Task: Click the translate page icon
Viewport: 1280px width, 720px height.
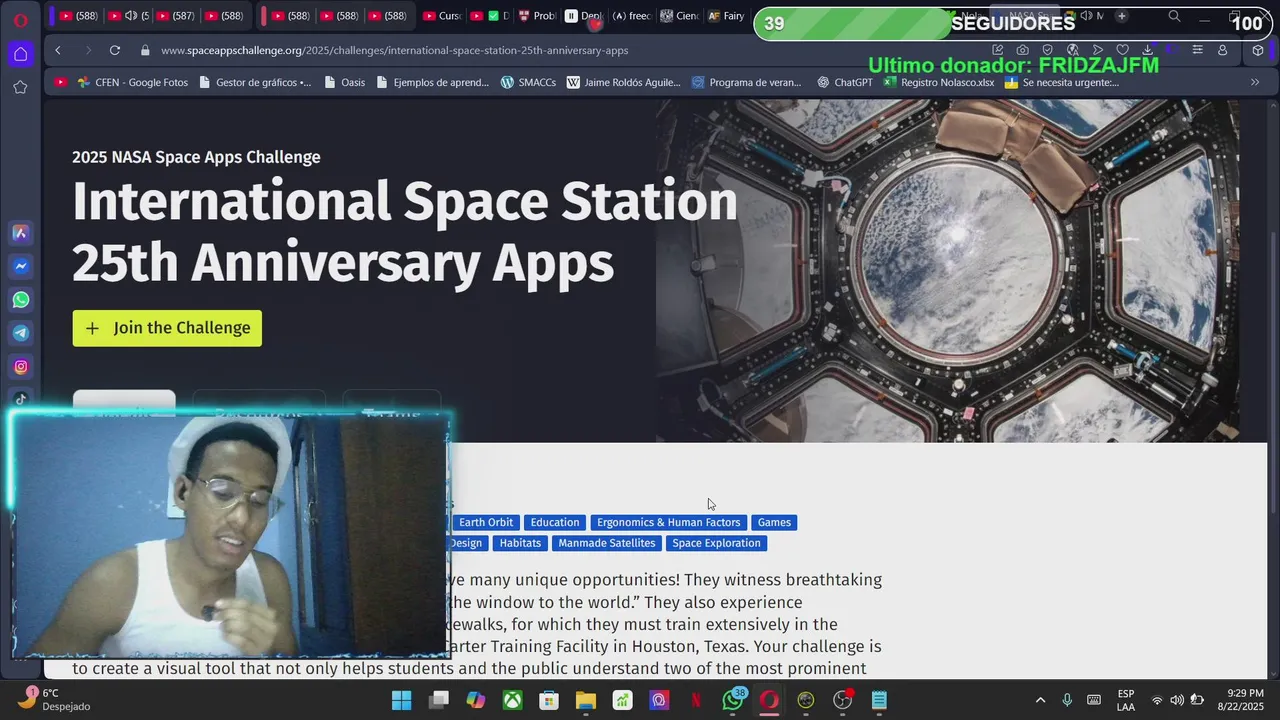Action: pyautogui.click(x=1073, y=50)
